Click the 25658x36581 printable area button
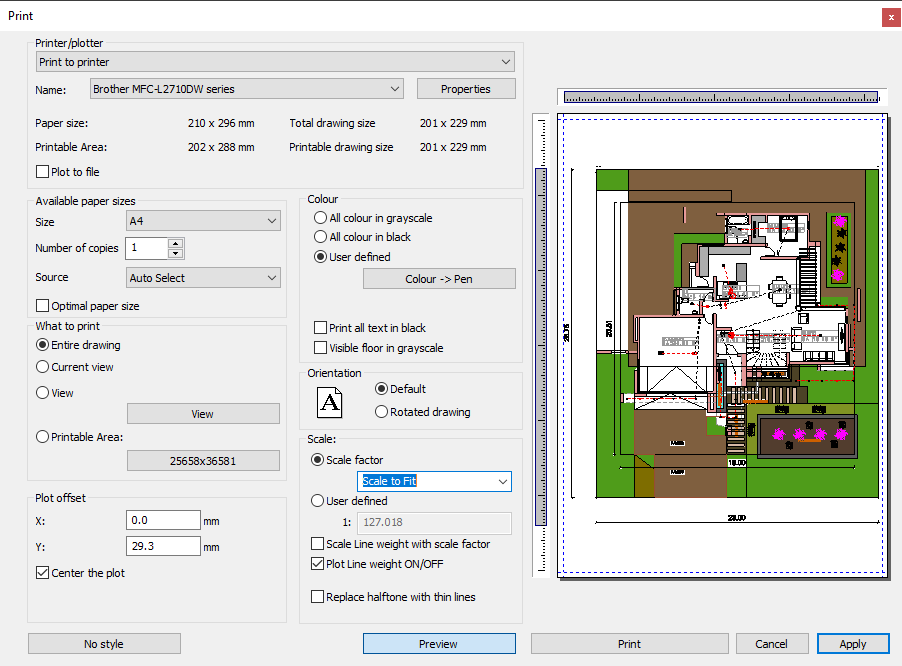 (x=203, y=461)
